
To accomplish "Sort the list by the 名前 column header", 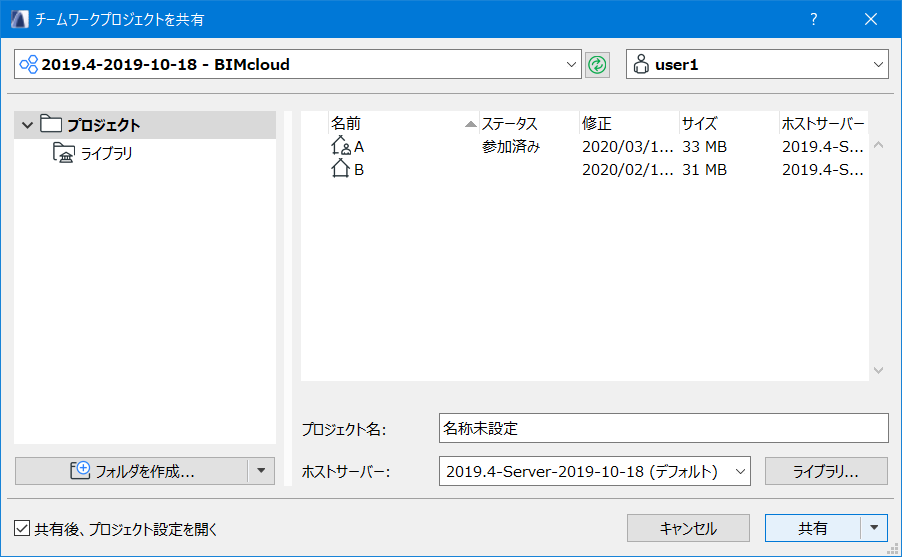I will pos(404,123).
